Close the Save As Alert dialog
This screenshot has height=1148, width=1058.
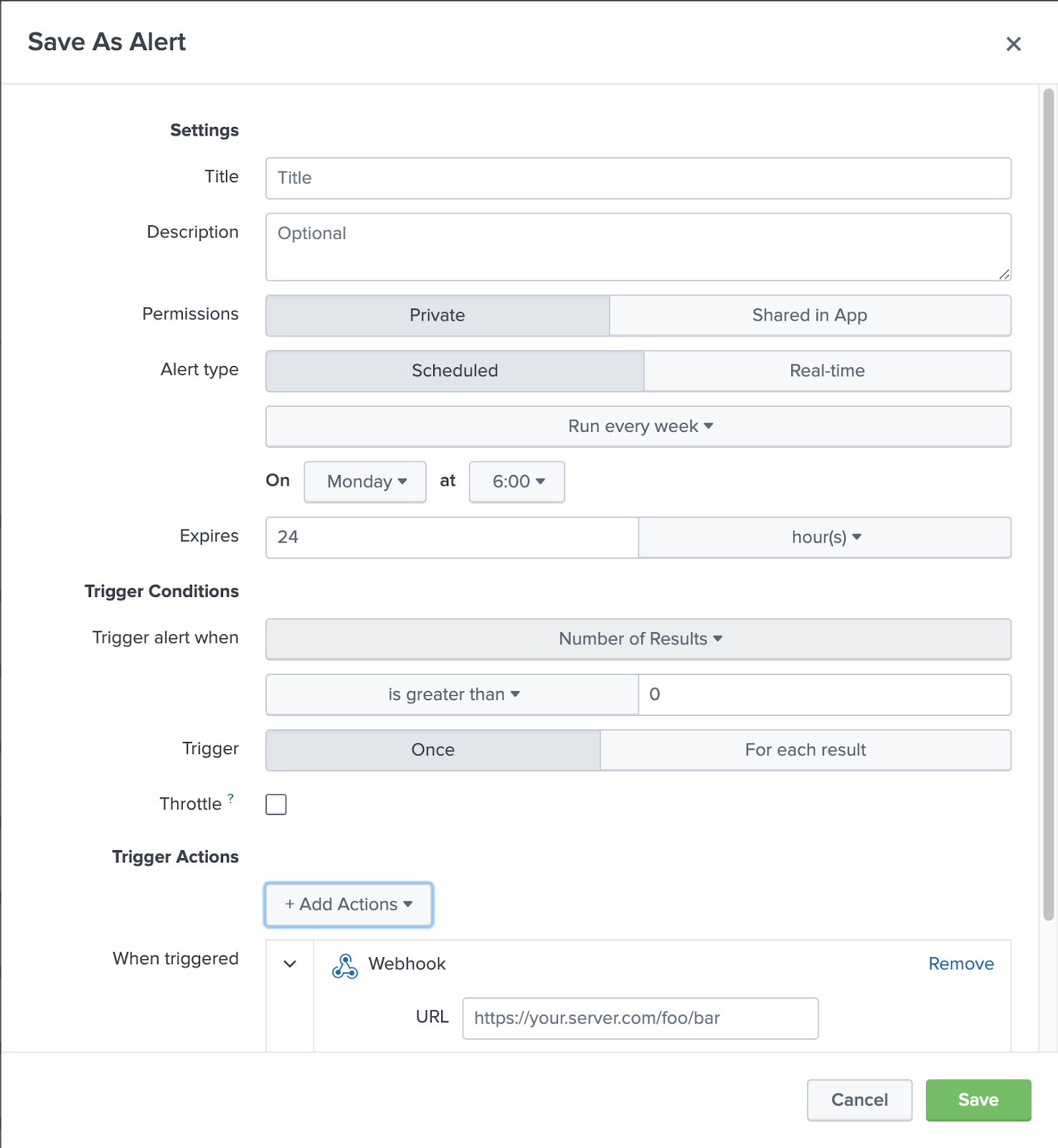click(1013, 44)
